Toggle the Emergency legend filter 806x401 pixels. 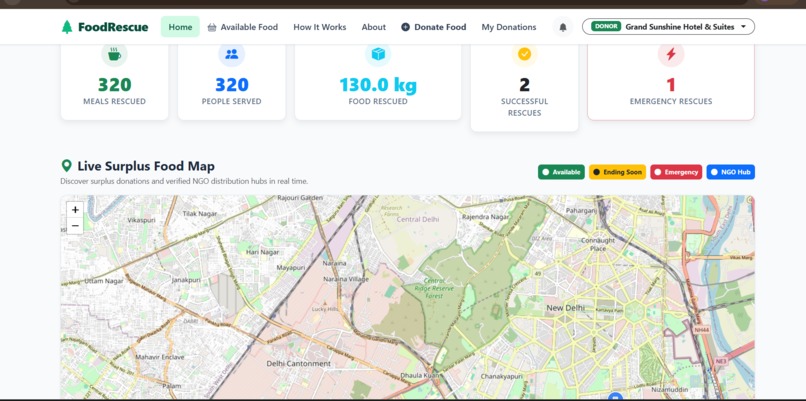pos(676,172)
